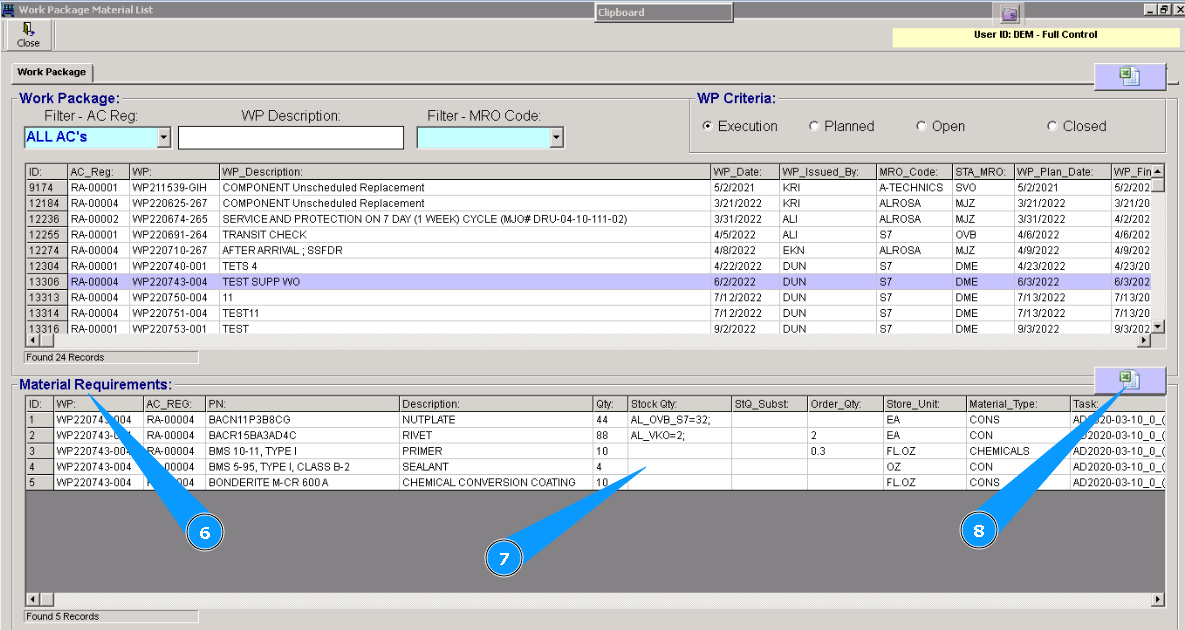Choose the Open criteria option
This screenshot has height=630, width=1185.
click(921, 126)
